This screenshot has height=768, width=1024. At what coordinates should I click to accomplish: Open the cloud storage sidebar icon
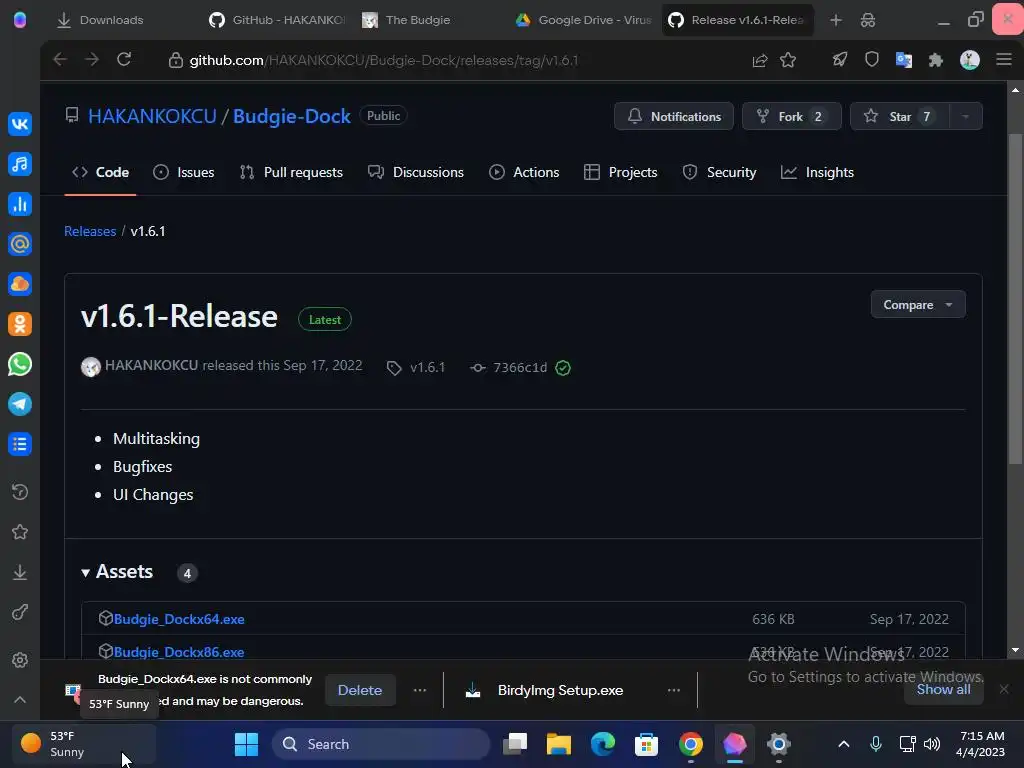[20, 284]
